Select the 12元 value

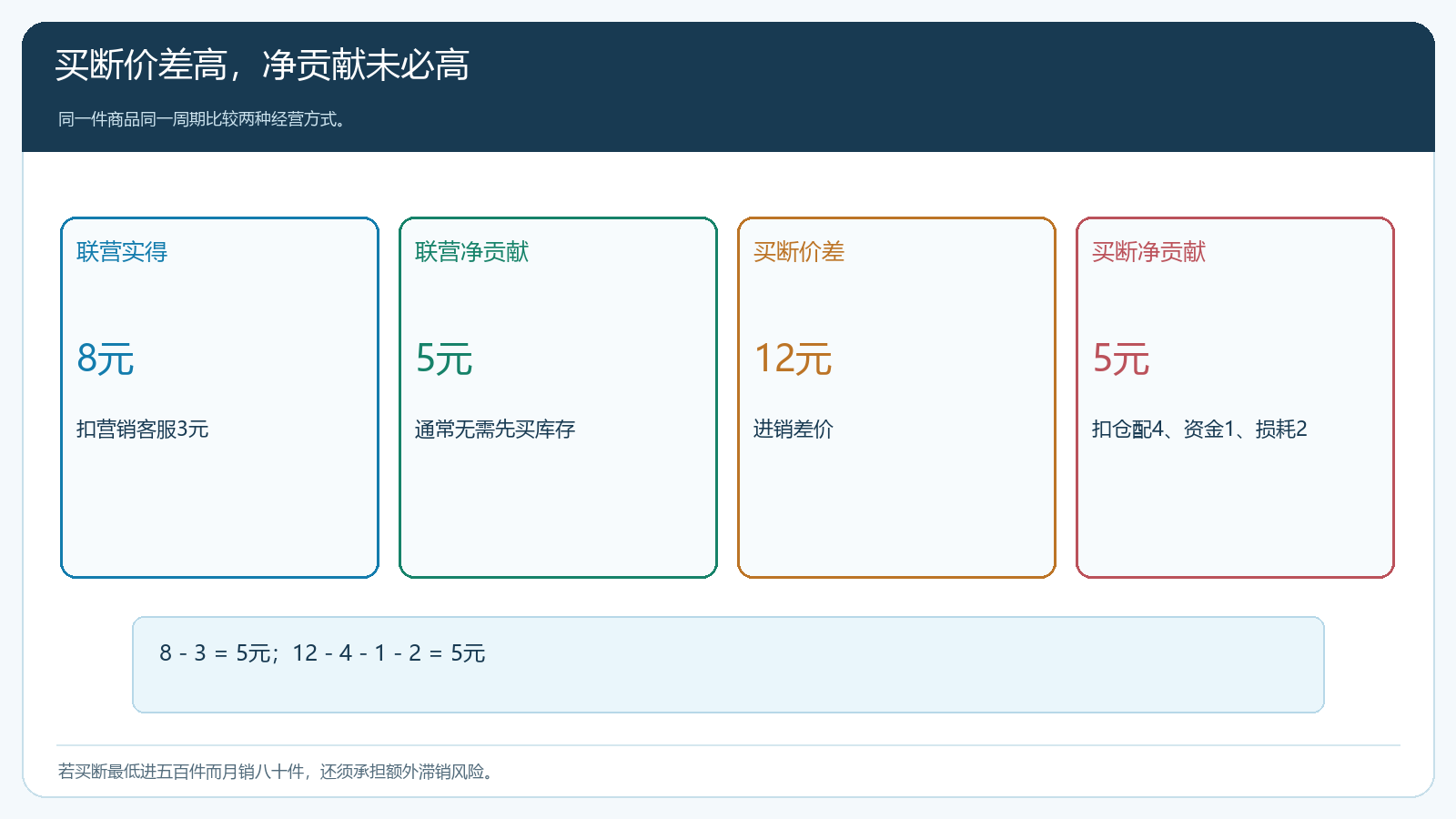(793, 359)
